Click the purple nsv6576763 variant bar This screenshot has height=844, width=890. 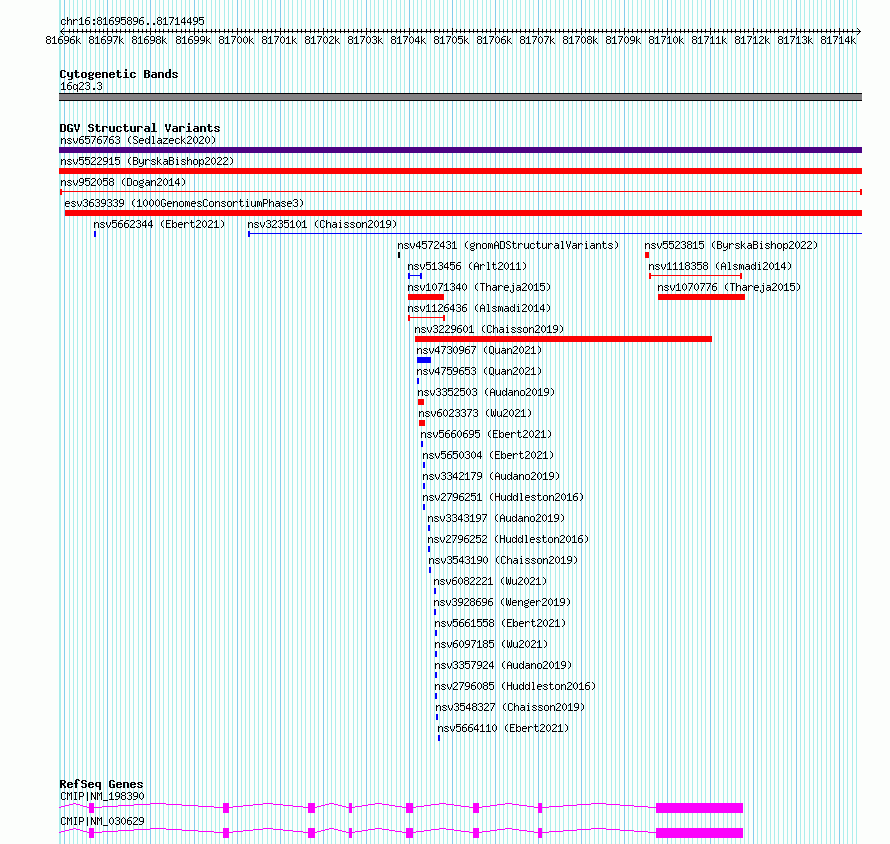[x=460, y=150]
